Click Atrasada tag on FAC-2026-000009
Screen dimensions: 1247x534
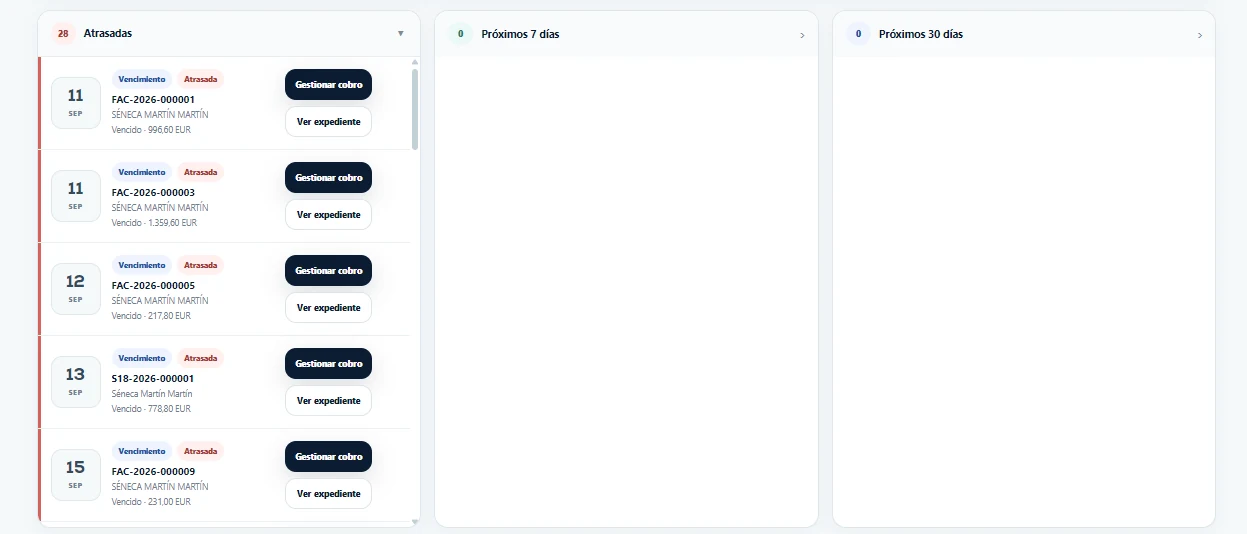tap(201, 451)
